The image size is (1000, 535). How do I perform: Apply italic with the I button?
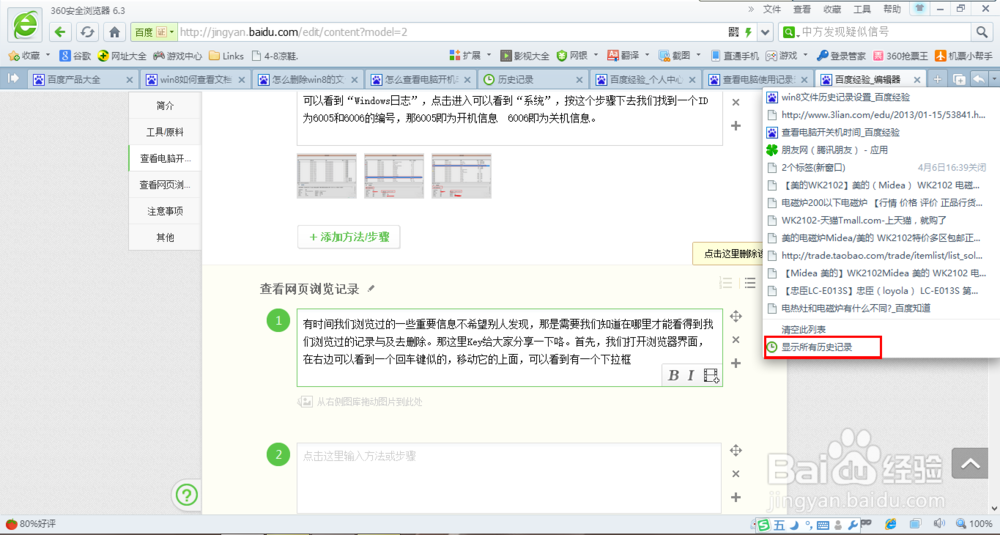tap(691, 376)
